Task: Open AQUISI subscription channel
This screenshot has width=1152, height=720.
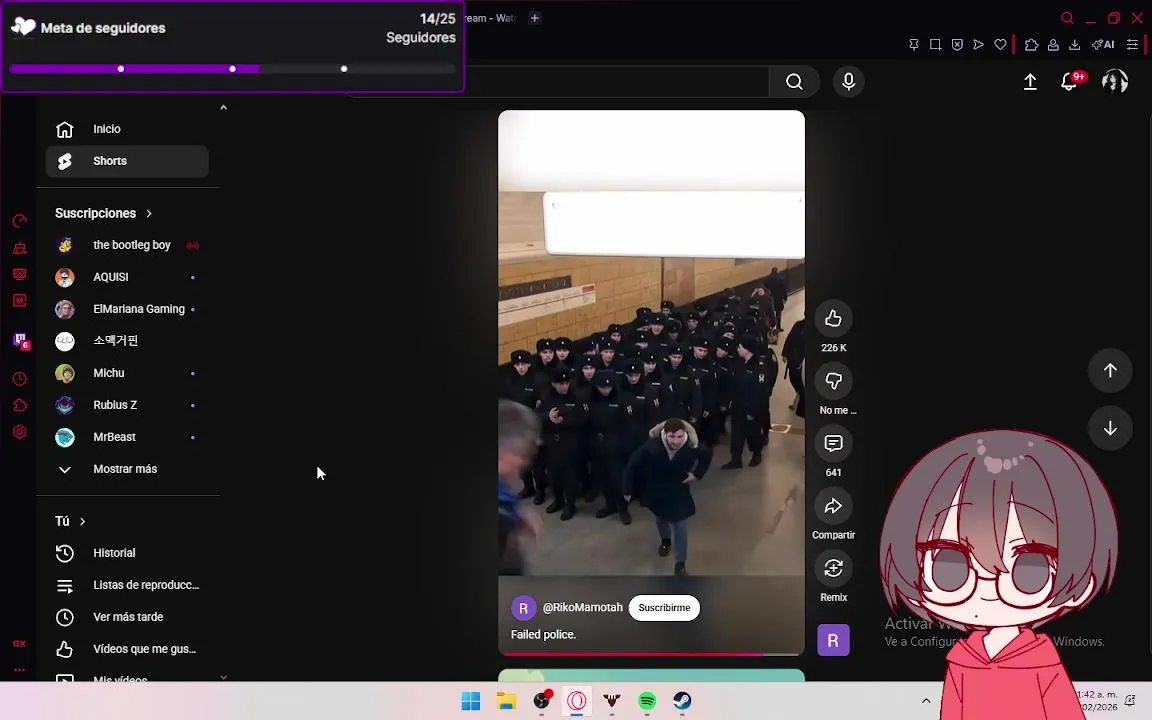Action: tap(127, 277)
